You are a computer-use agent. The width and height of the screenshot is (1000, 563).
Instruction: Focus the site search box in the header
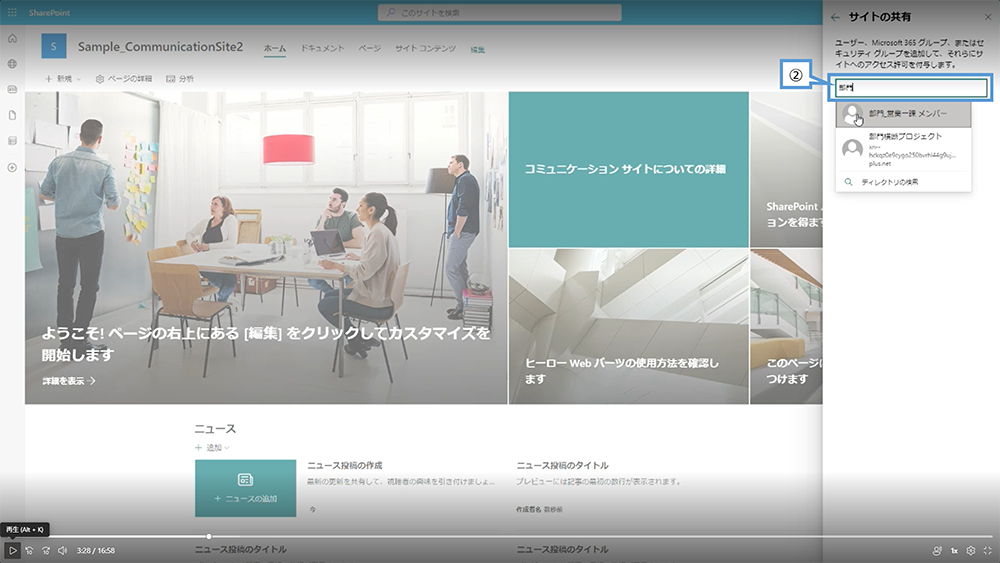(x=499, y=13)
